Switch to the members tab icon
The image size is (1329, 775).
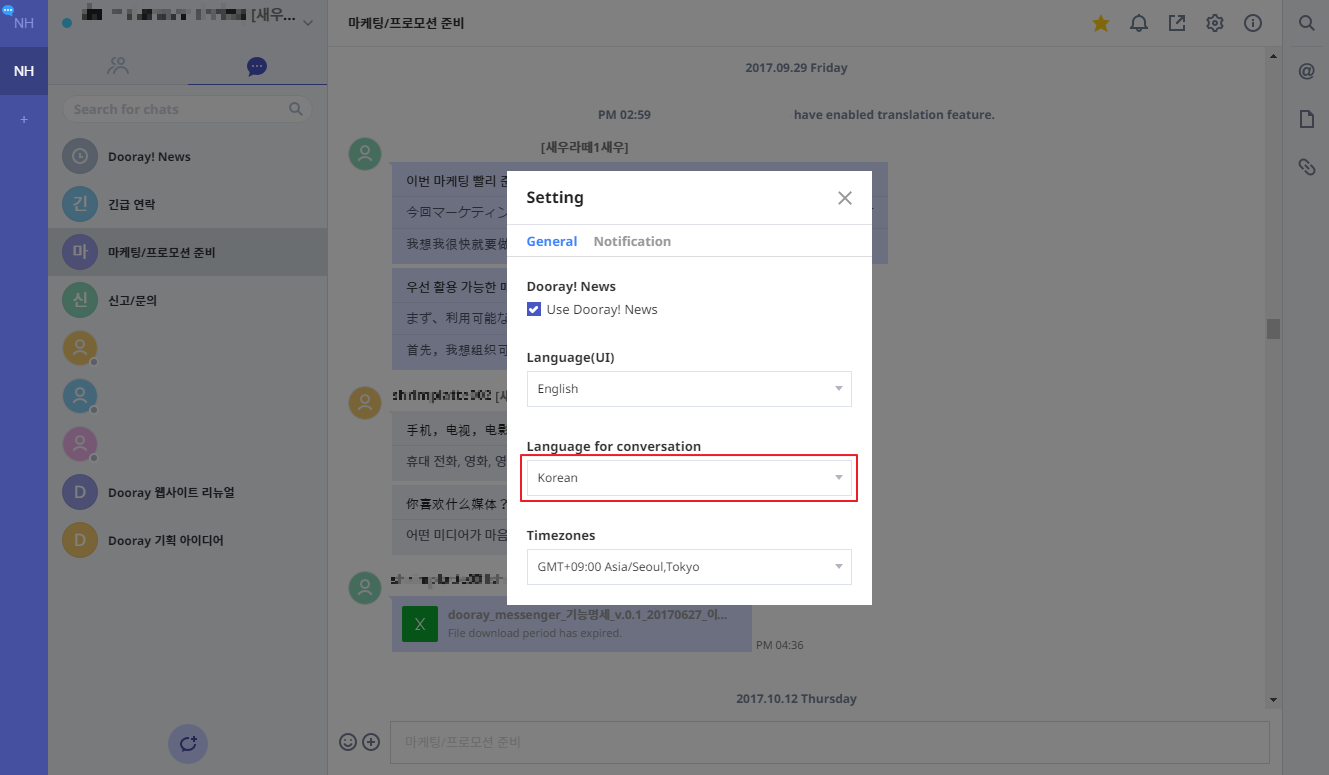coord(118,66)
